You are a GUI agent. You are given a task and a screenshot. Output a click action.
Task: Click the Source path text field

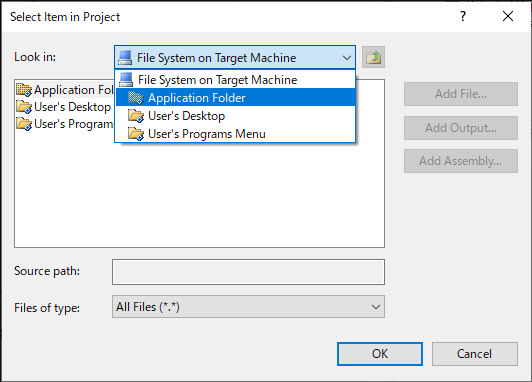coord(248,272)
